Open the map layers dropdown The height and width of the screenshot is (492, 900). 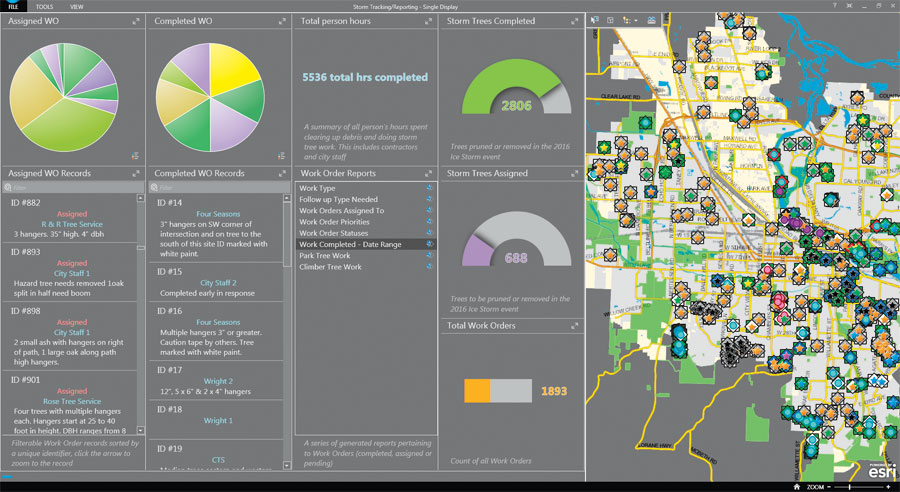(631, 19)
